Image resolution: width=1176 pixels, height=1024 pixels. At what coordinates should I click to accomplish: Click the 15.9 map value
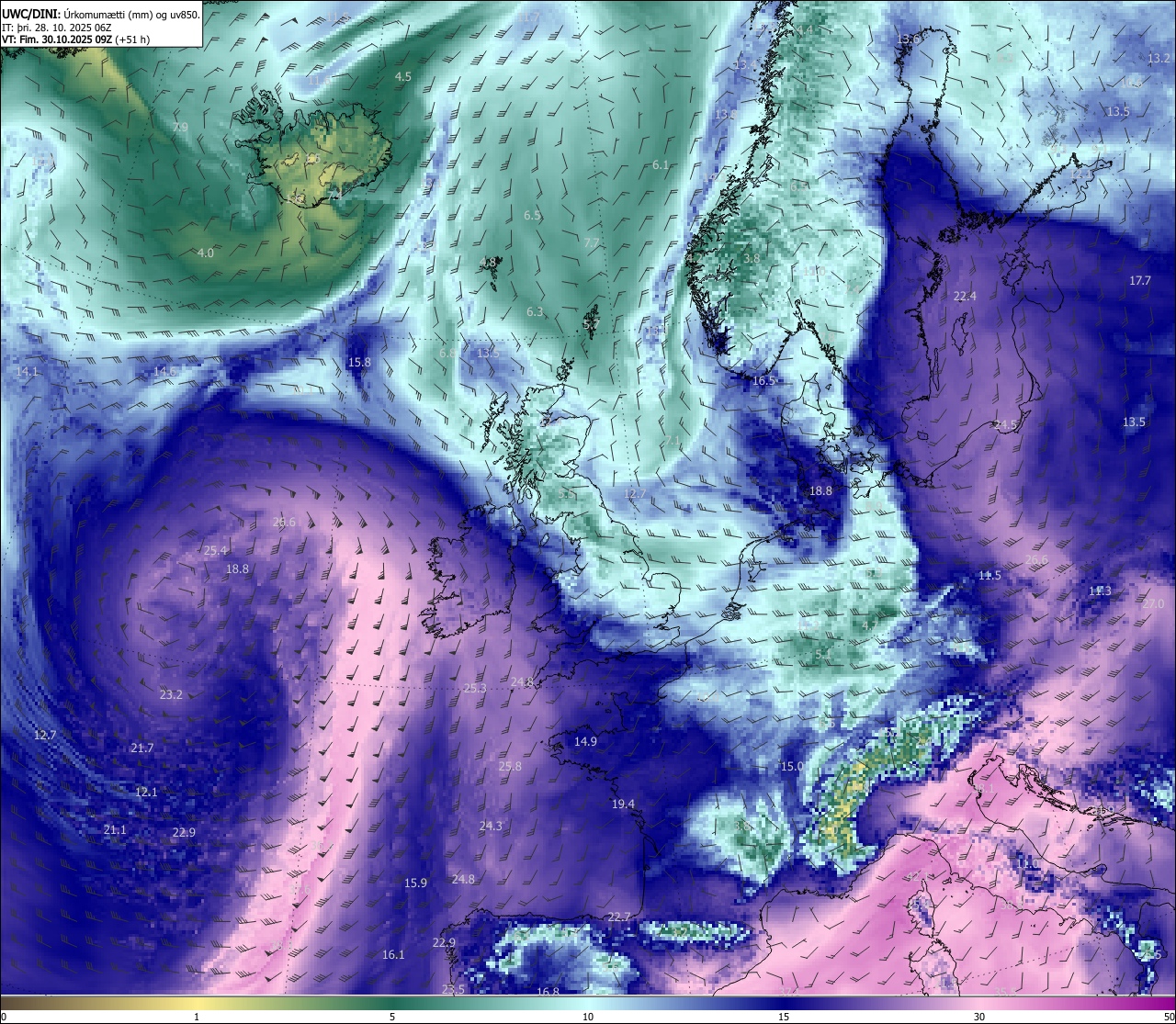pos(415,883)
